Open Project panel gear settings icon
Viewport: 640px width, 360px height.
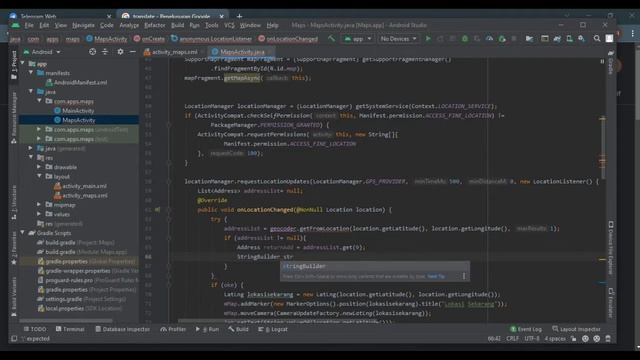coord(120,52)
